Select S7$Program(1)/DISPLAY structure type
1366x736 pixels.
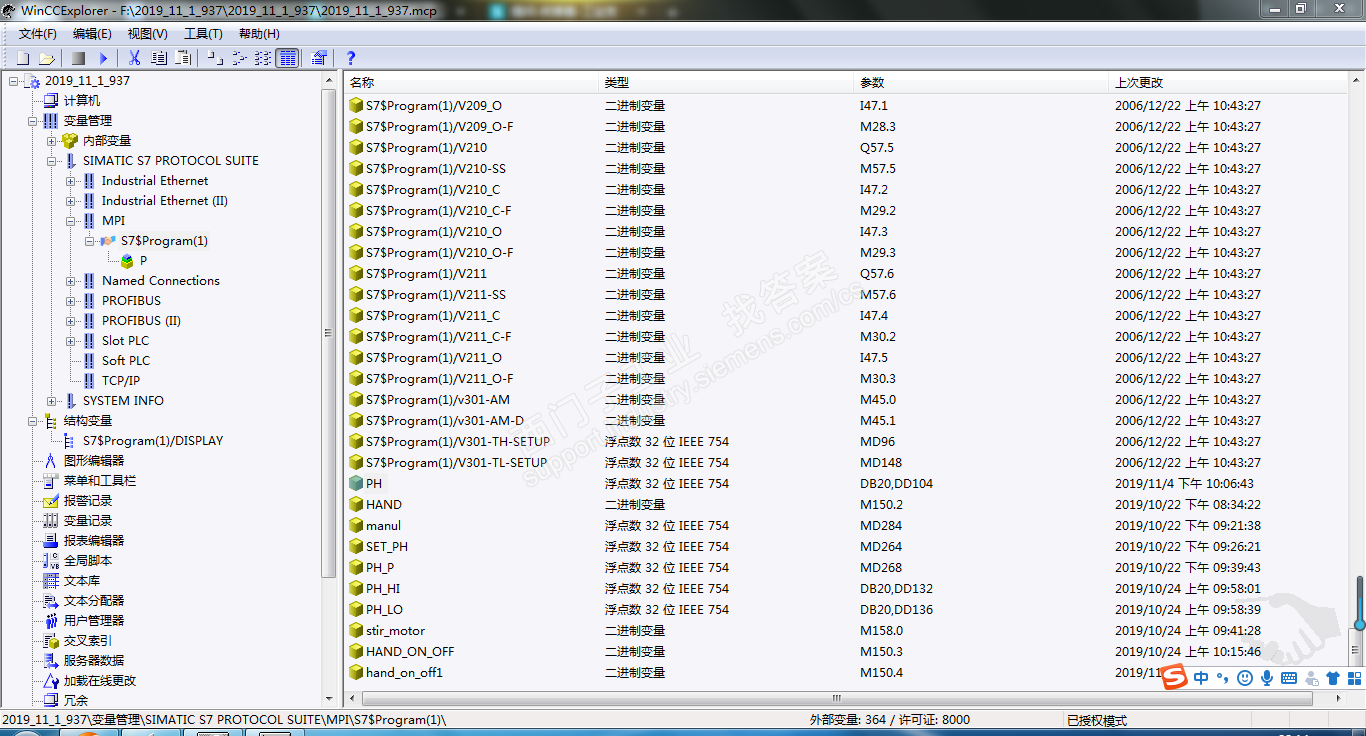pos(153,441)
